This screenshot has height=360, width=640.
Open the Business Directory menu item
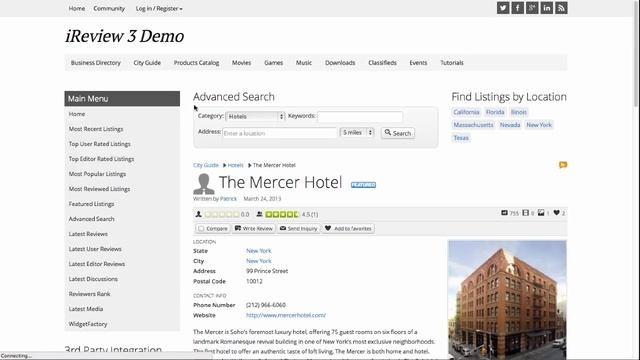pos(96,62)
